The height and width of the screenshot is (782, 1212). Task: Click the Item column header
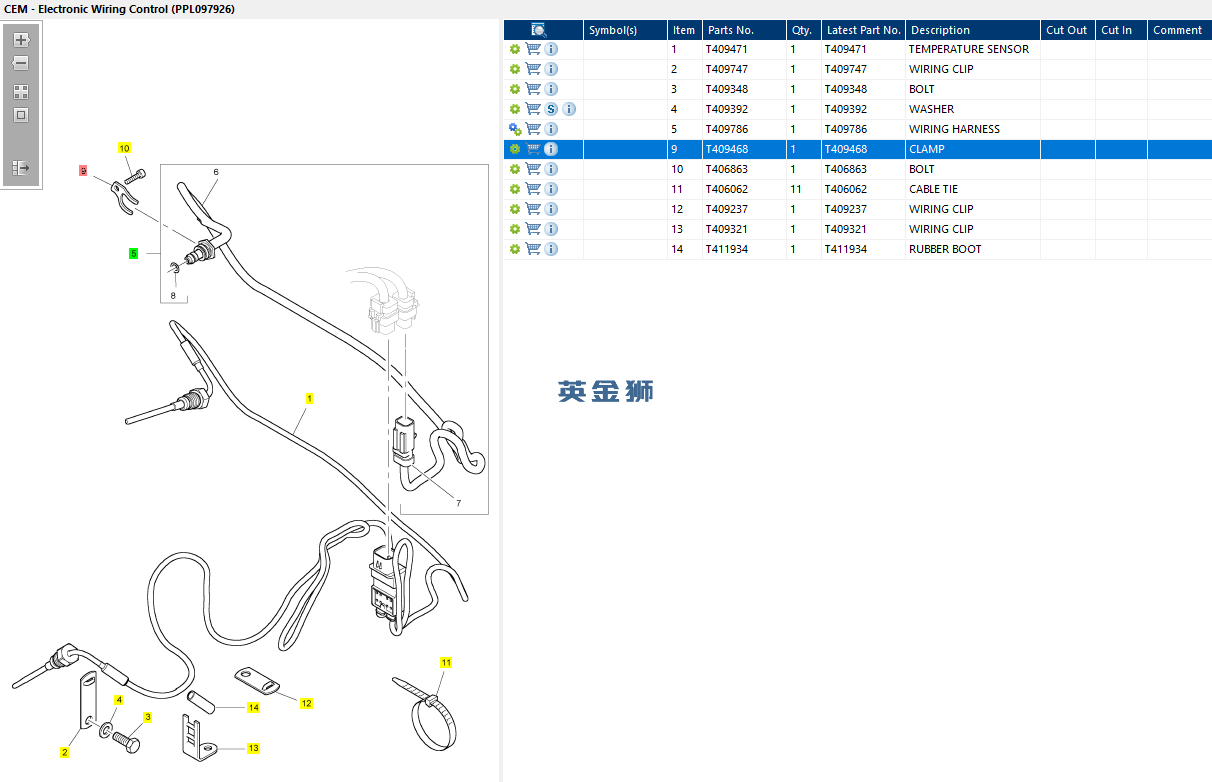(x=684, y=30)
